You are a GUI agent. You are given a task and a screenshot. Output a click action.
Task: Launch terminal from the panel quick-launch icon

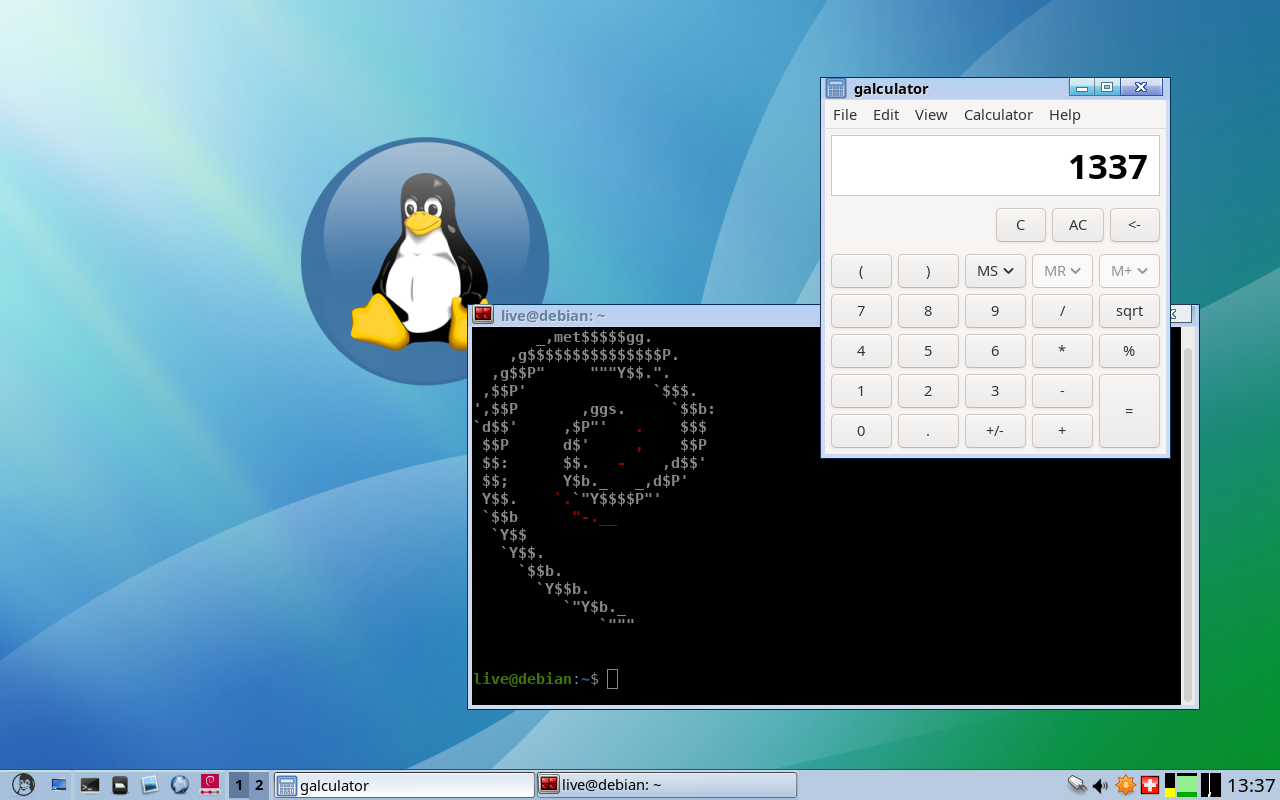coord(90,785)
